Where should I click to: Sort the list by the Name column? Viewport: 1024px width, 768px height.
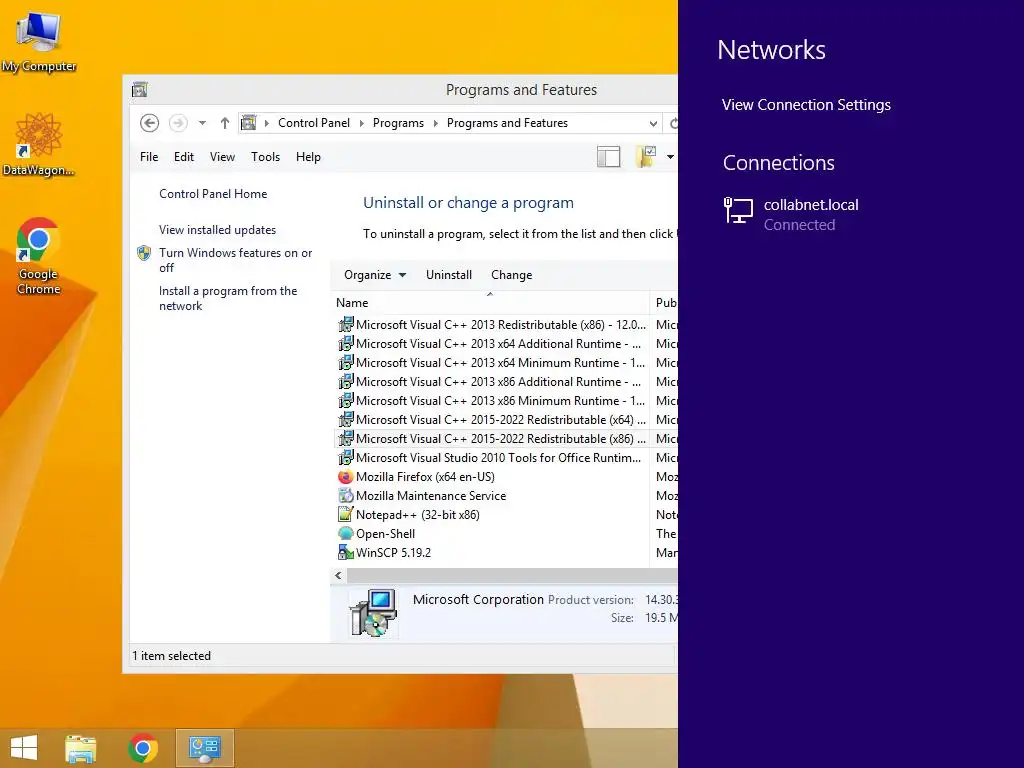(x=491, y=302)
